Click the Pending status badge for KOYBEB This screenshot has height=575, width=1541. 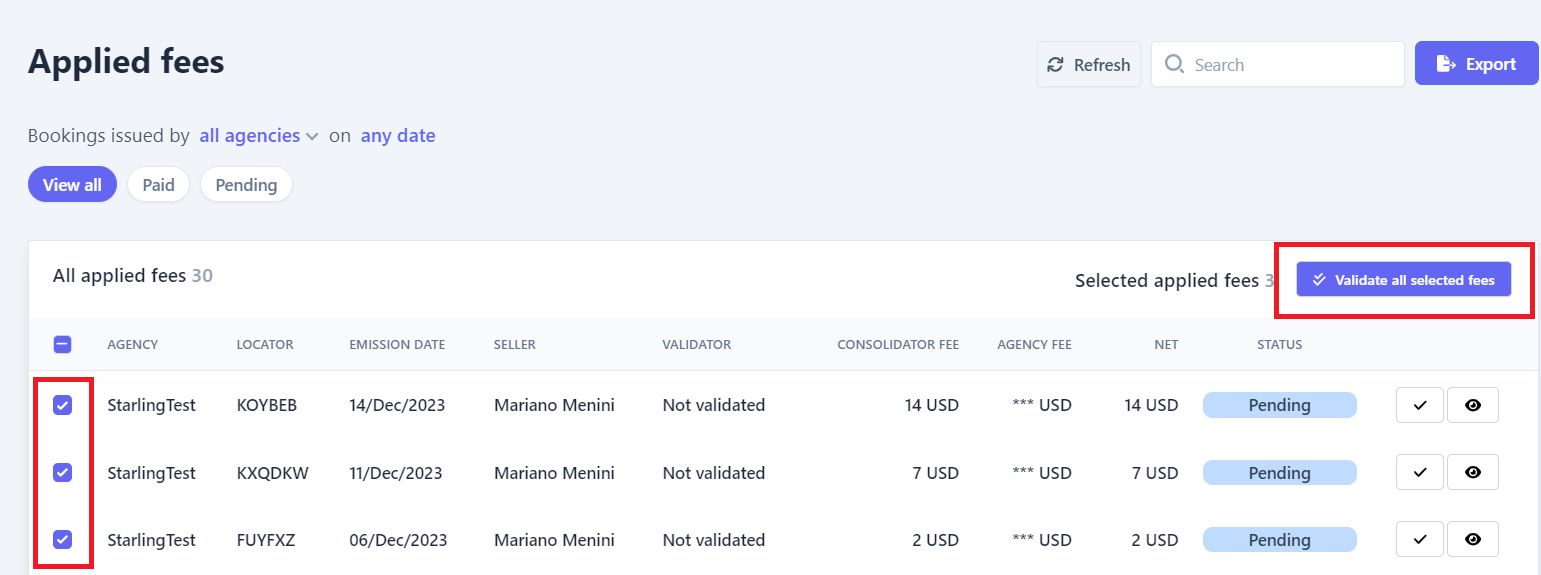pos(1279,405)
